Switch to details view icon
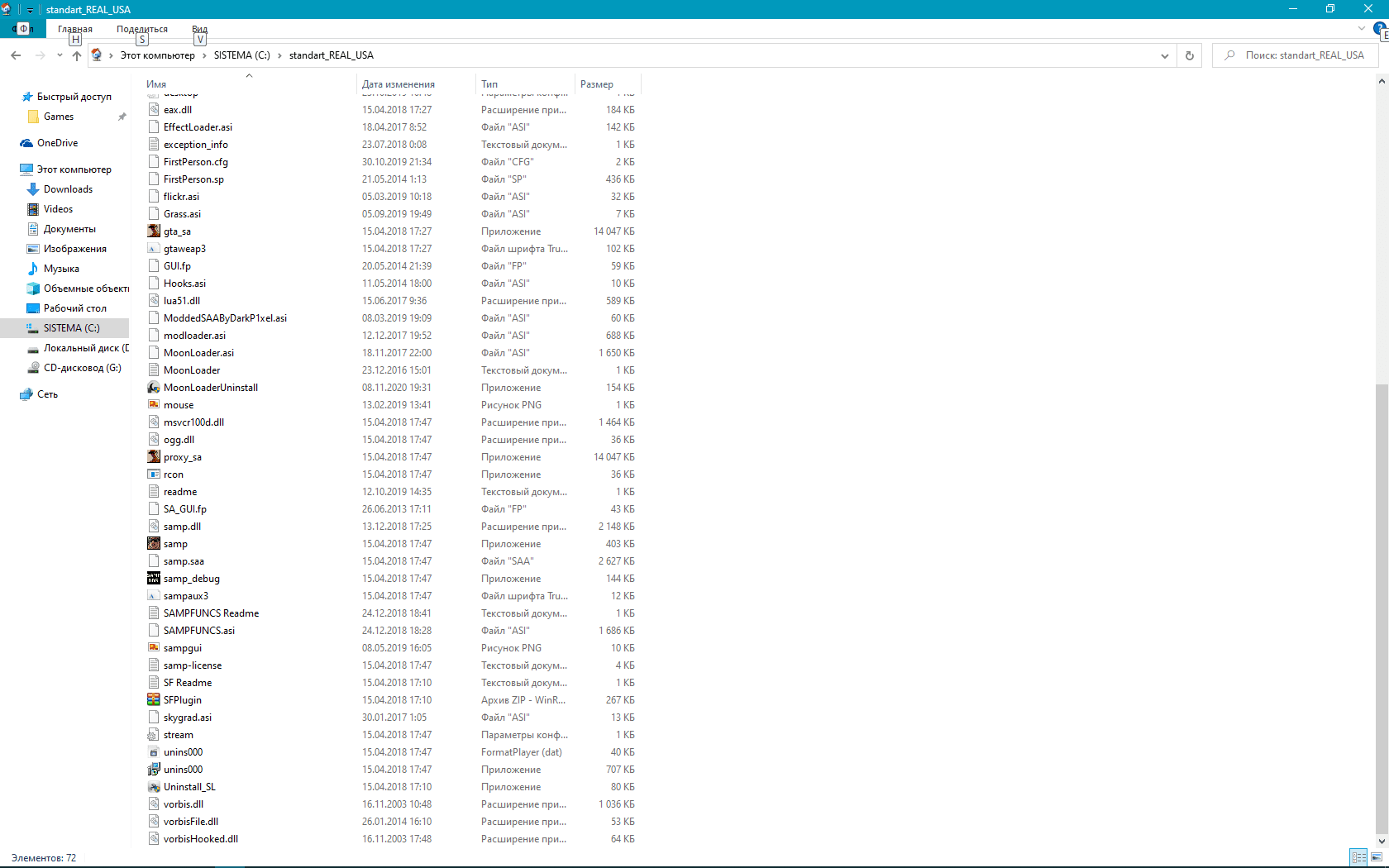The width and height of the screenshot is (1389, 868). pyautogui.click(x=1358, y=857)
